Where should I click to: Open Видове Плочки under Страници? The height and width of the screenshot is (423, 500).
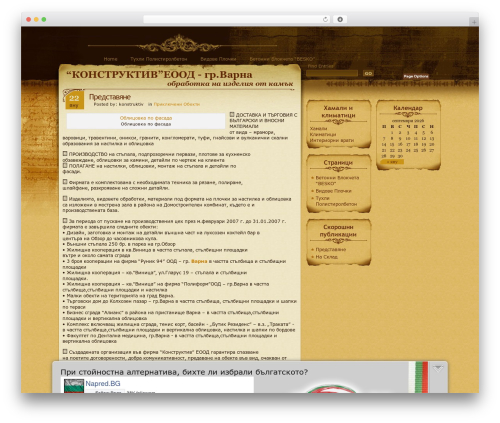(333, 191)
